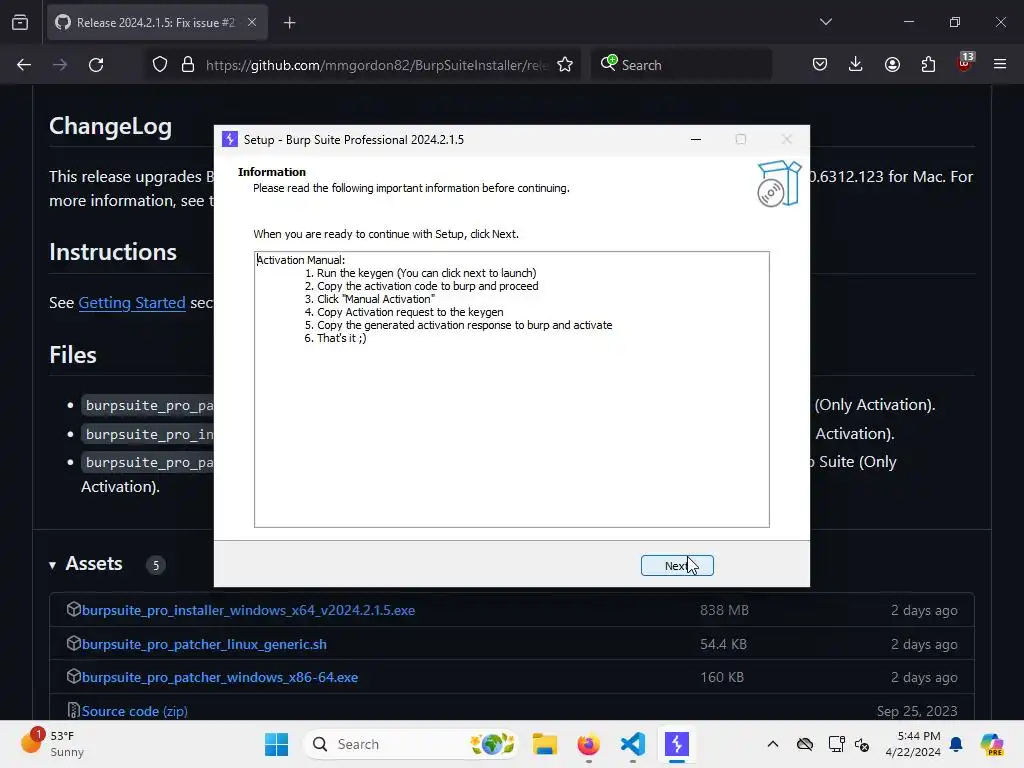This screenshot has width=1024, height=768.
Task: Click the OneDrive cloud tray icon
Action: point(805,744)
